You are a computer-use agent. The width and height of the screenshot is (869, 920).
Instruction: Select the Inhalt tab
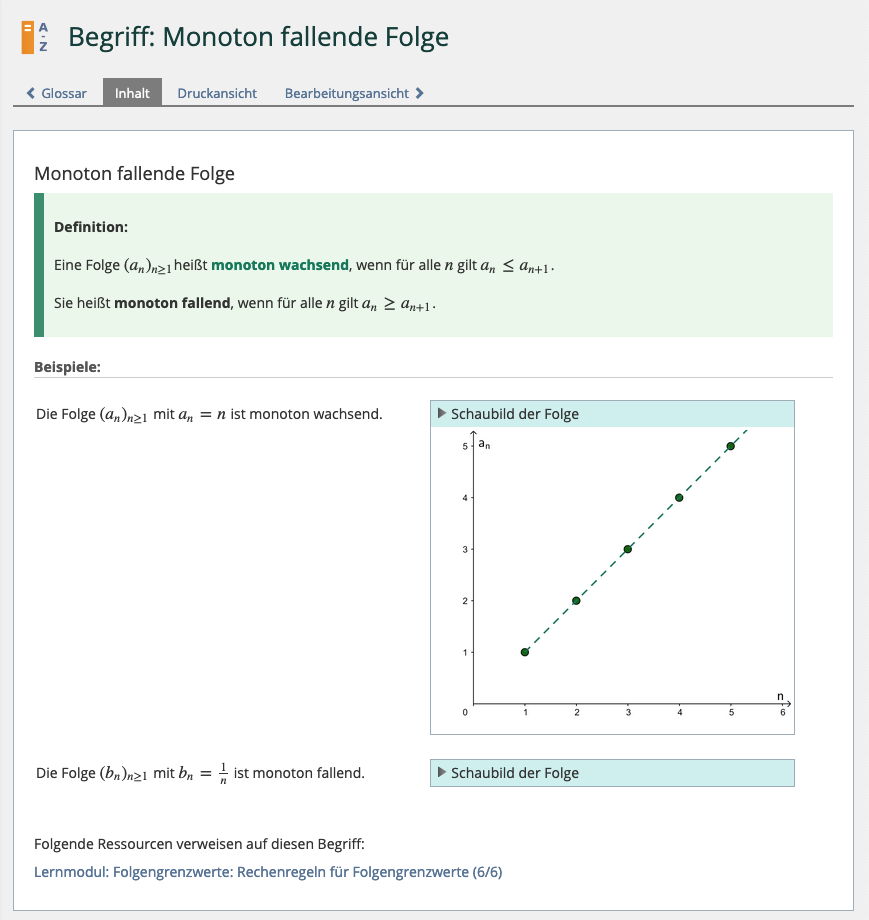[132, 94]
